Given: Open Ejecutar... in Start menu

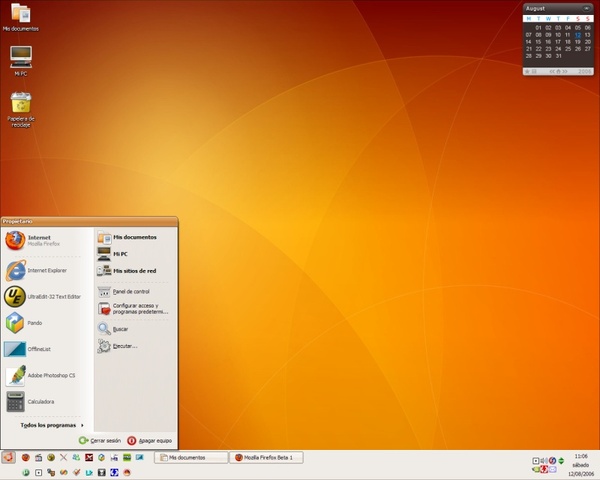Looking at the screenshot, I should coord(134,346).
